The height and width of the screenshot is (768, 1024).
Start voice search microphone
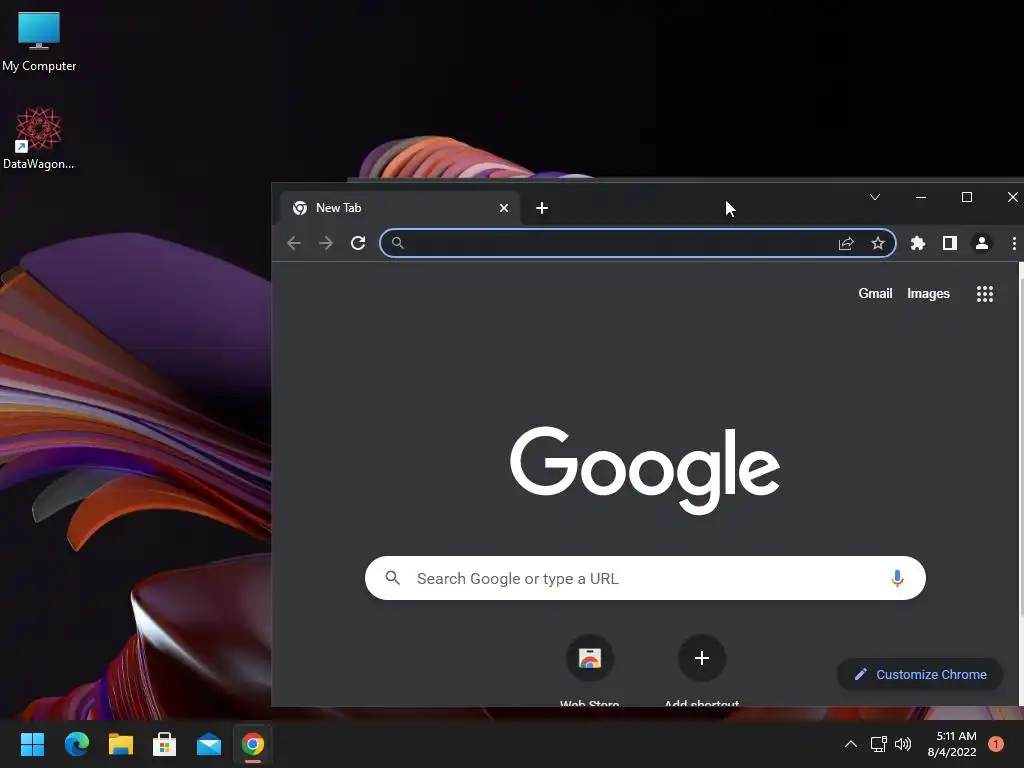pos(897,579)
